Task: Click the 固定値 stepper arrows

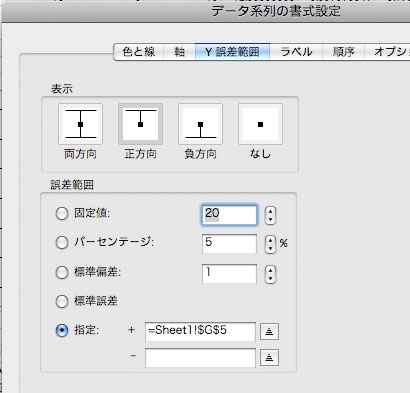Action: [x=270, y=215]
